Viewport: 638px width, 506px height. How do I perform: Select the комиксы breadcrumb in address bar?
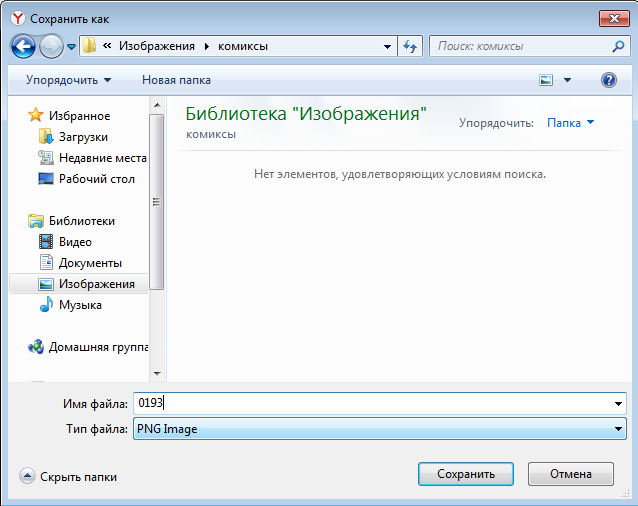coord(243,46)
